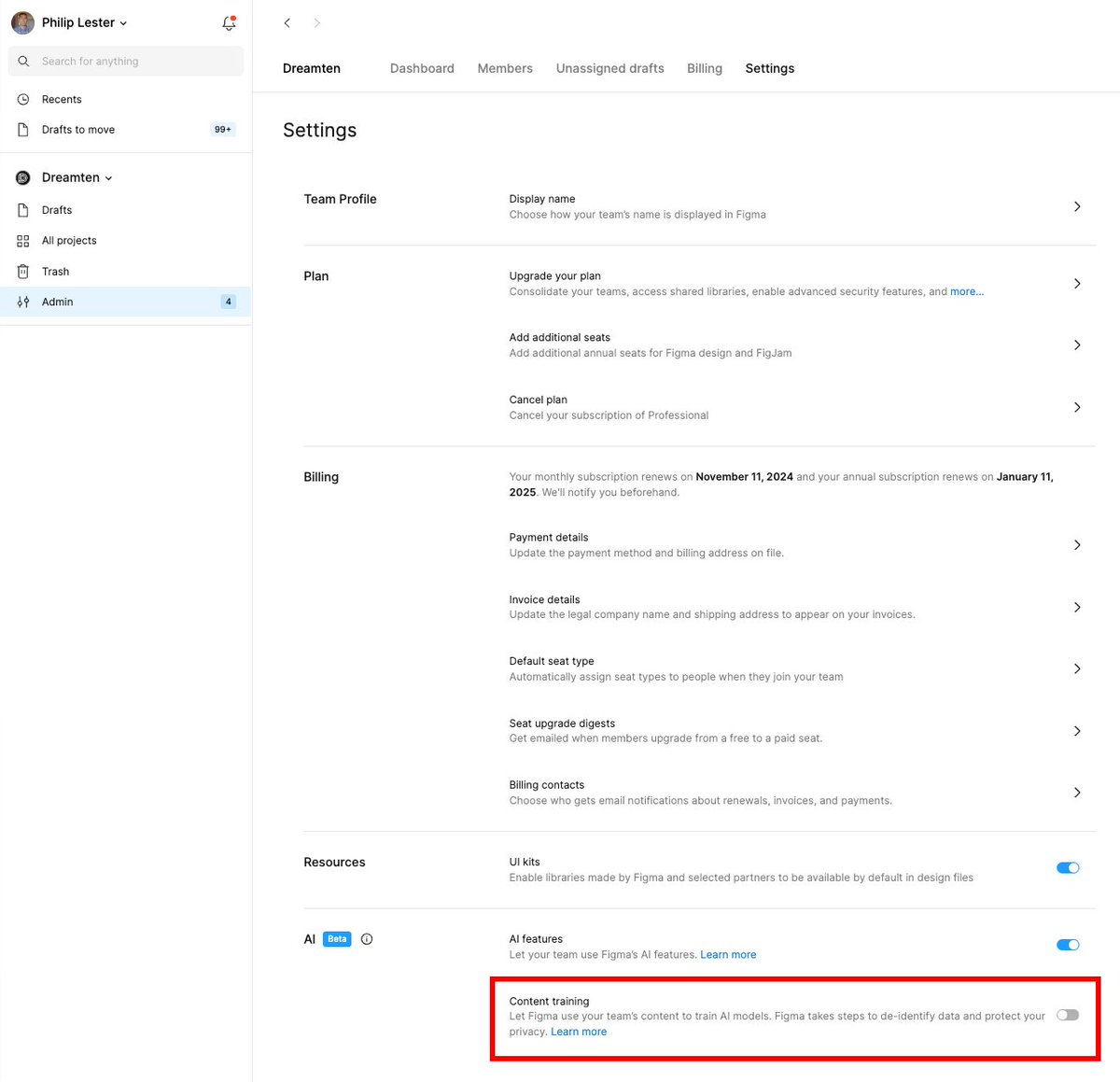Click Learn more under AI features
Screen dimensions: 1120x1082
tap(728, 954)
